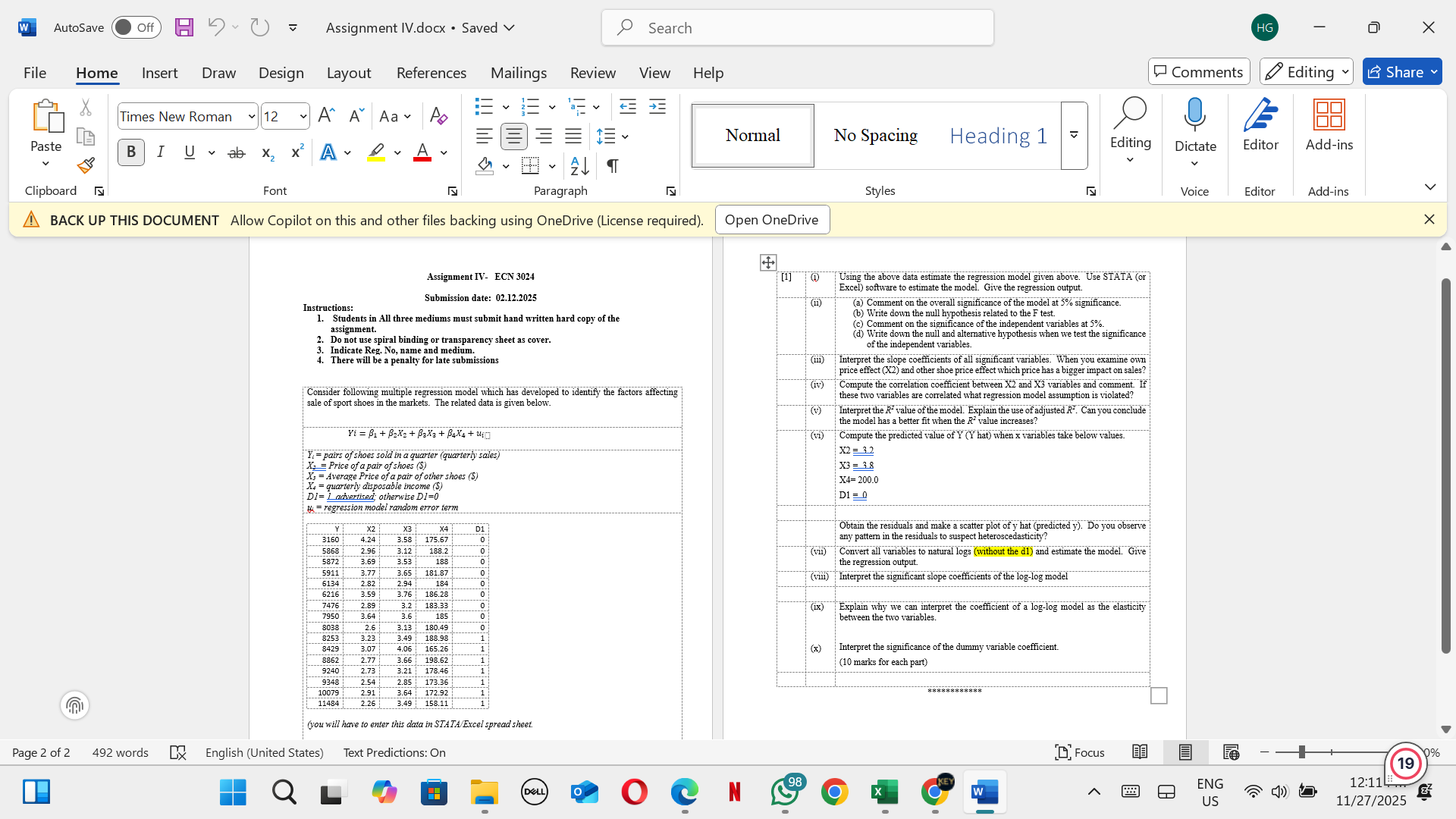
Task: Apply strikethrough formatting
Action: click(237, 152)
